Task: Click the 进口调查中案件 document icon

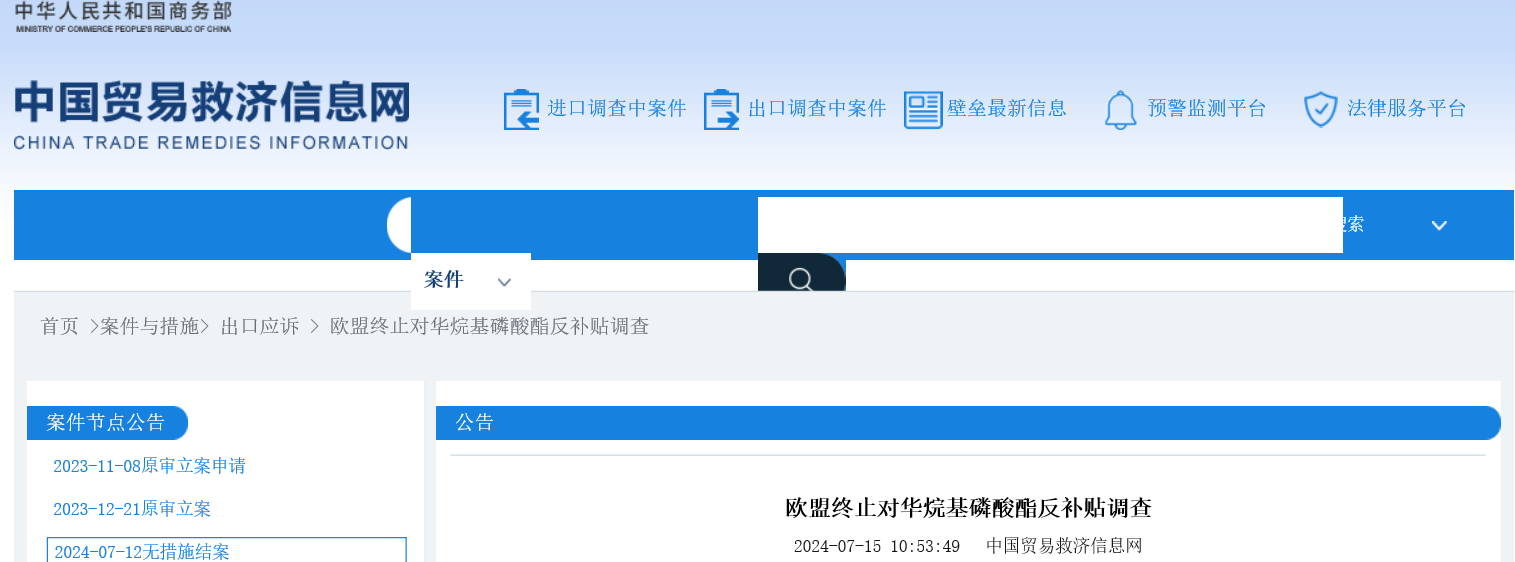Action: tap(521, 109)
